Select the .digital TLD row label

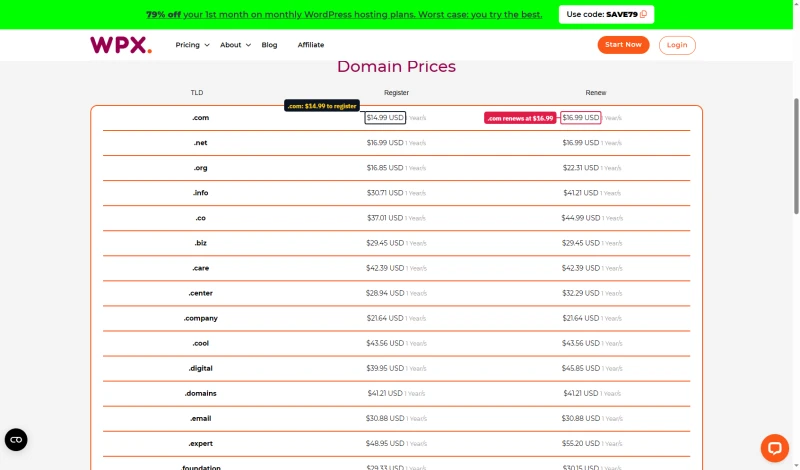pos(201,368)
